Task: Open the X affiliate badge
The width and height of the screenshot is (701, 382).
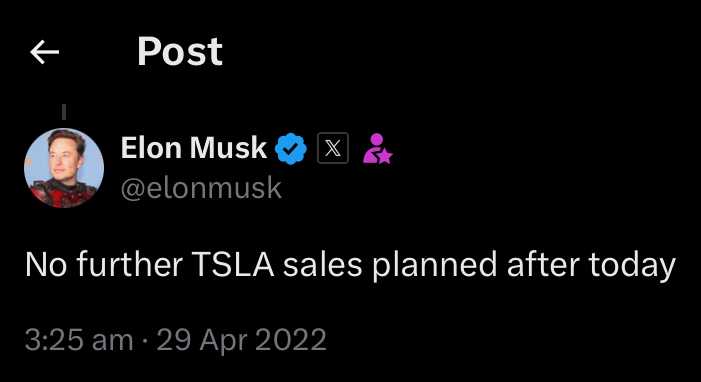Action: tap(333, 148)
